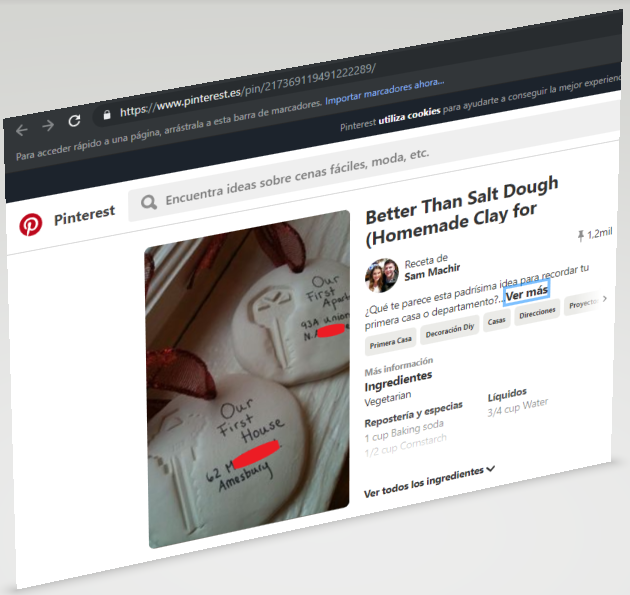Click the pushpin icon beside 1,2mil
630x595 pixels.
[x=581, y=236]
